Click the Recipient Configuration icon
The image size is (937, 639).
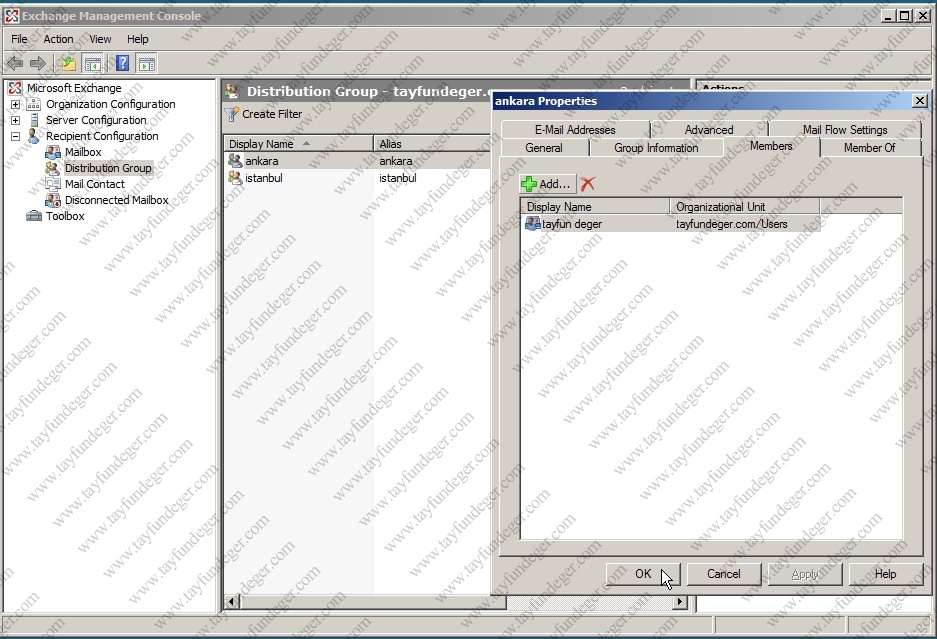[x=34, y=136]
